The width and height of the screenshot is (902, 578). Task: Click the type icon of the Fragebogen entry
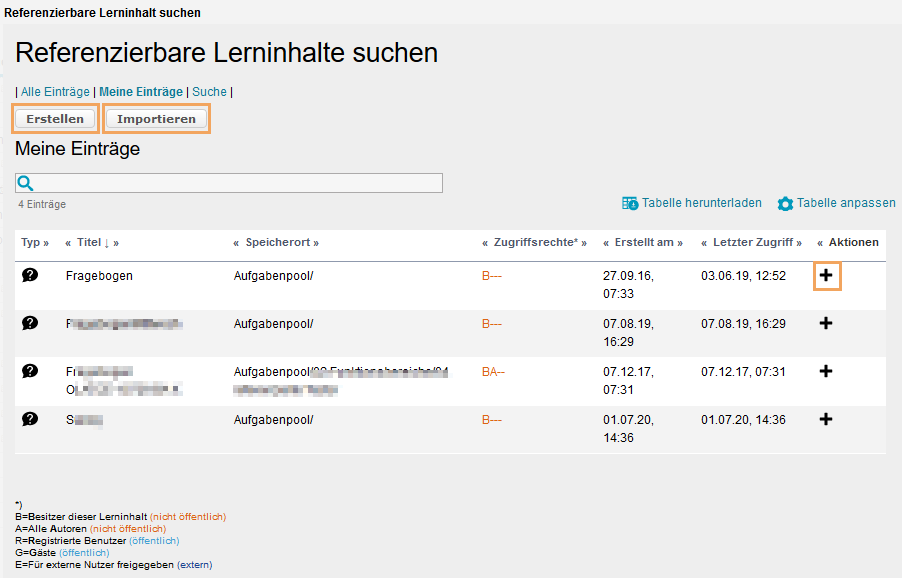(x=29, y=274)
